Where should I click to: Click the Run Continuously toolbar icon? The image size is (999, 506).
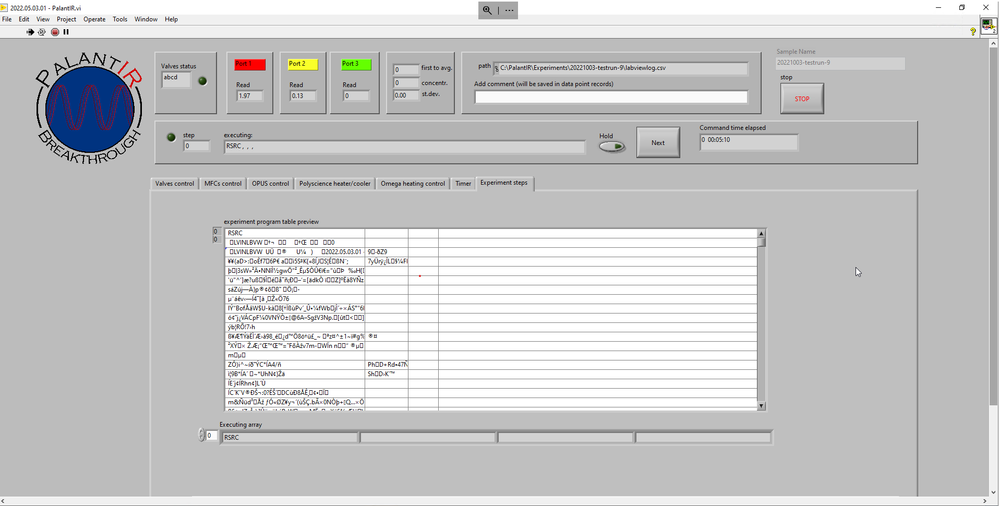(x=42, y=32)
